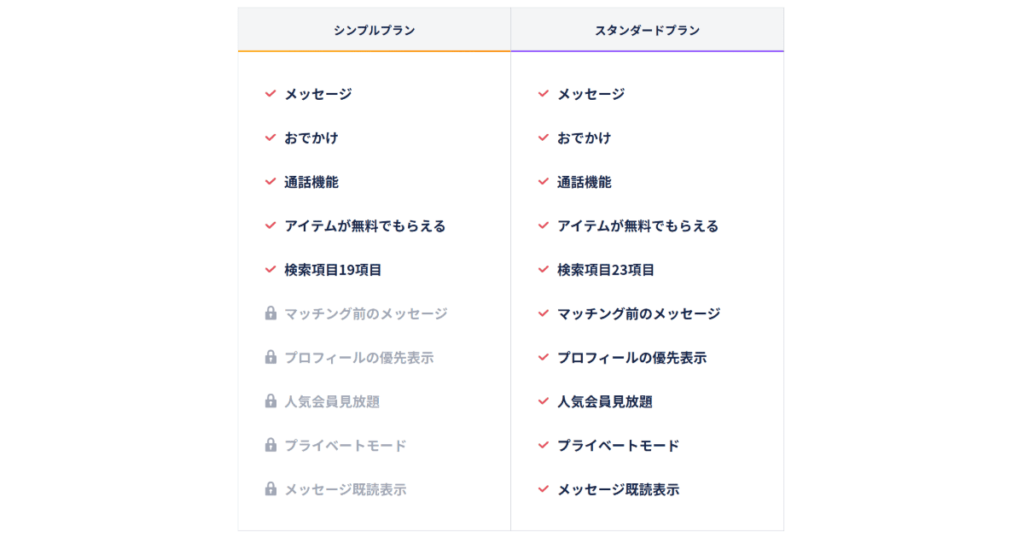This screenshot has width=1024, height=538.
Task: Click the checkmark next to simple plan メッセージ
Action: [x=270, y=93]
